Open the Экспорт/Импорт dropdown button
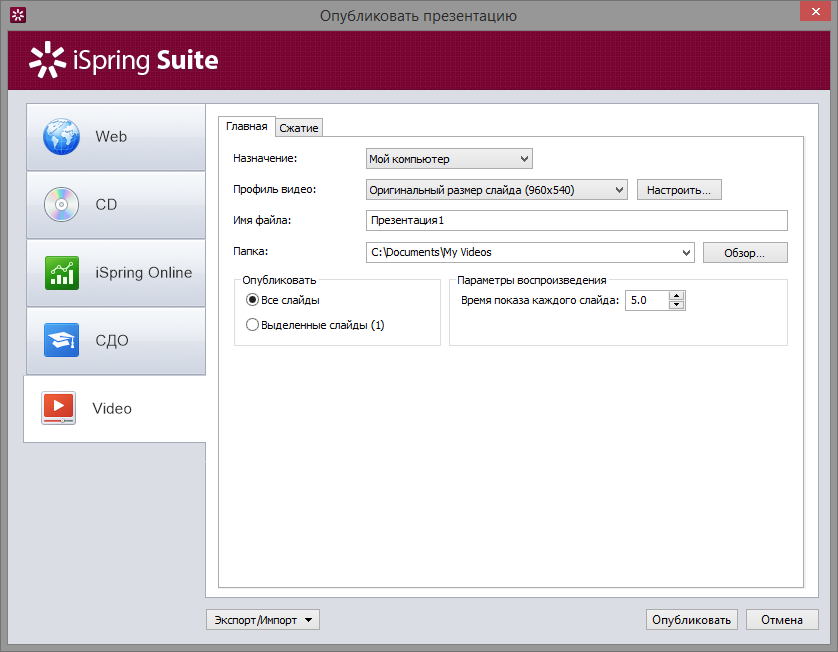Image resolution: width=838 pixels, height=652 pixels. [x=263, y=620]
